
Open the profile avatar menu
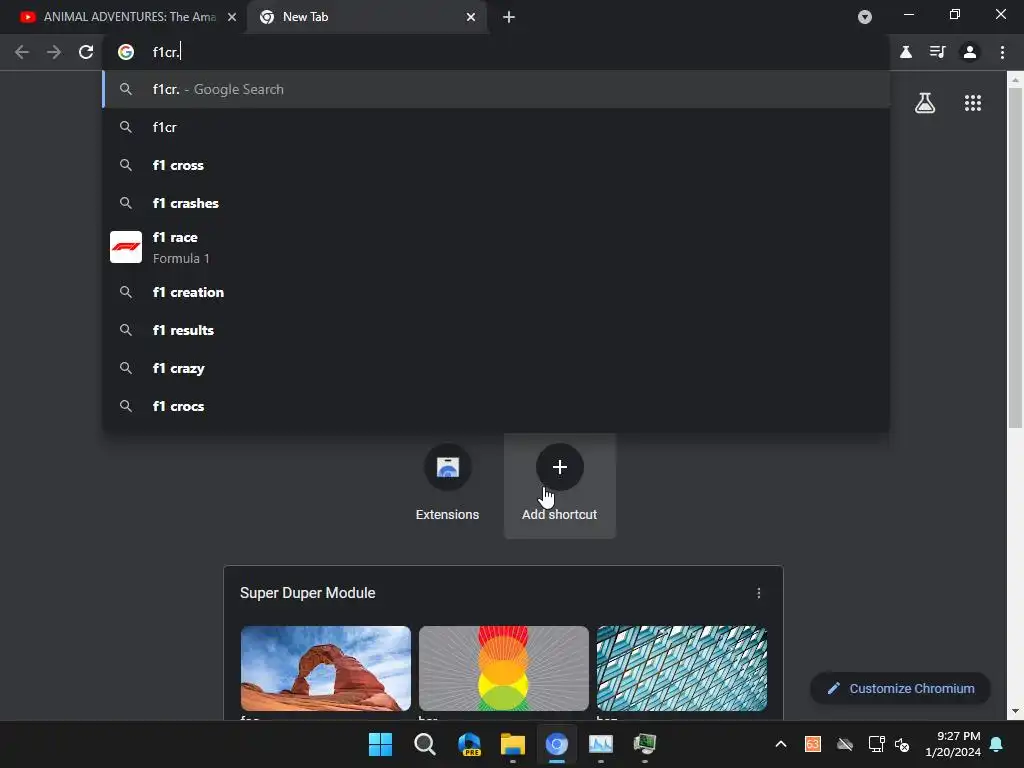pyautogui.click(x=970, y=52)
